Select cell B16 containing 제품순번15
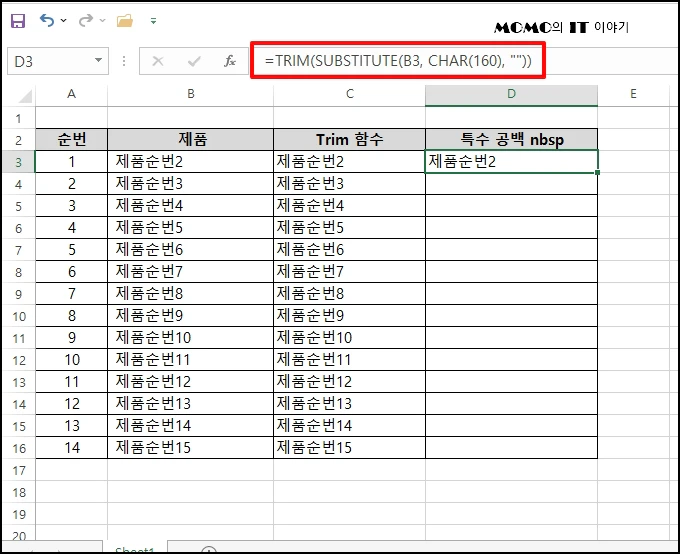The image size is (680, 554). pyautogui.click(x=190, y=448)
